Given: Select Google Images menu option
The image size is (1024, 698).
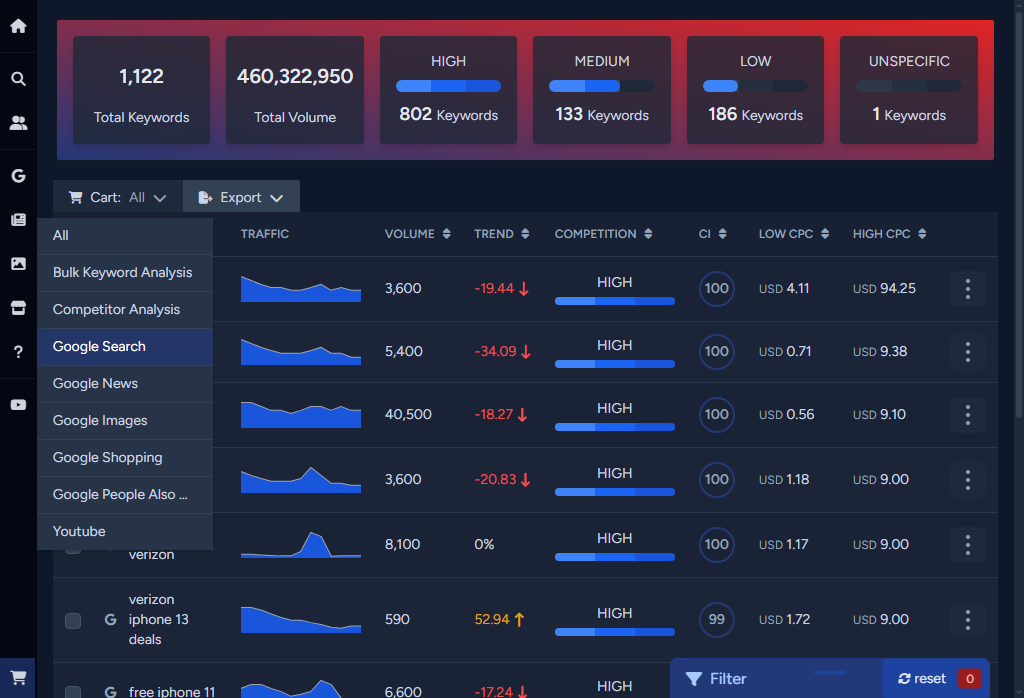Looking at the screenshot, I should pyautogui.click(x=125, y=420).
